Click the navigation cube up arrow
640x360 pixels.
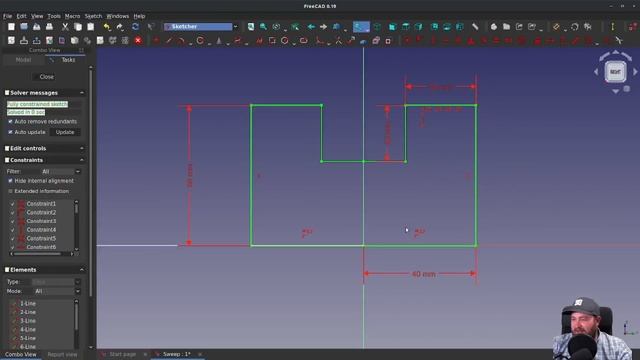[616, 53]
